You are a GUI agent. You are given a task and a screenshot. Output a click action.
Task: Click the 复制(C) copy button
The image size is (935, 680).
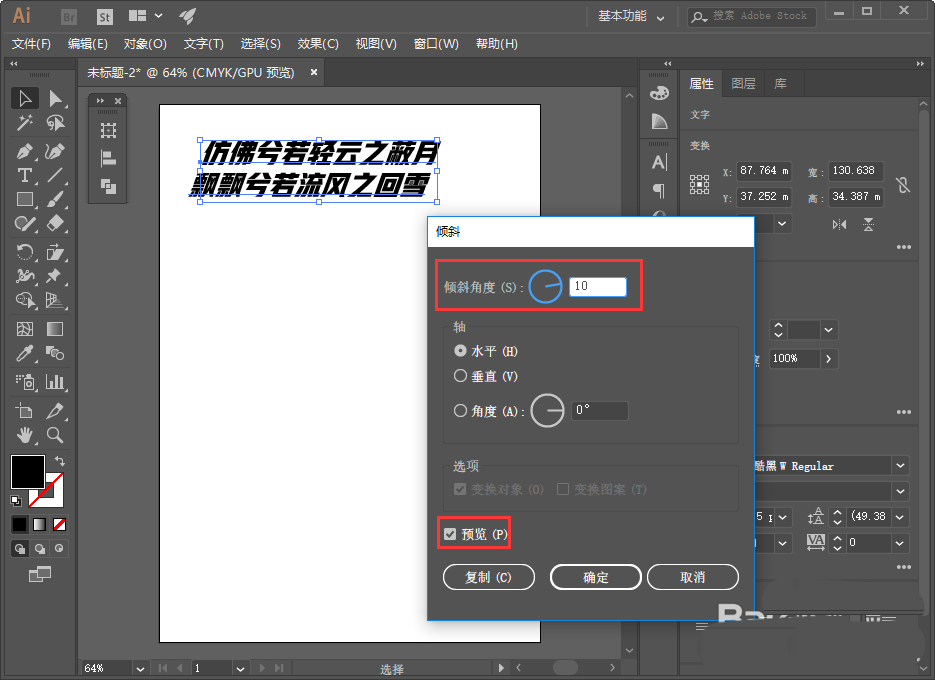click(488, 577)
